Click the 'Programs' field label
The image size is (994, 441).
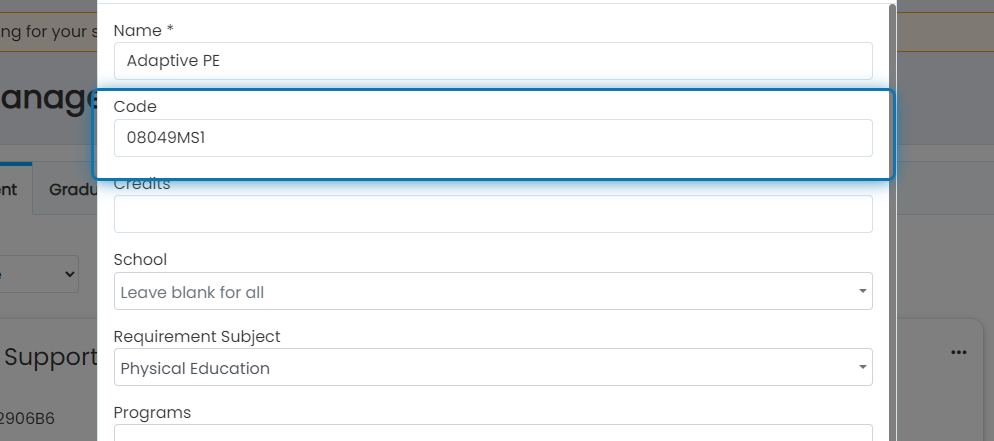tap(152, 412)
